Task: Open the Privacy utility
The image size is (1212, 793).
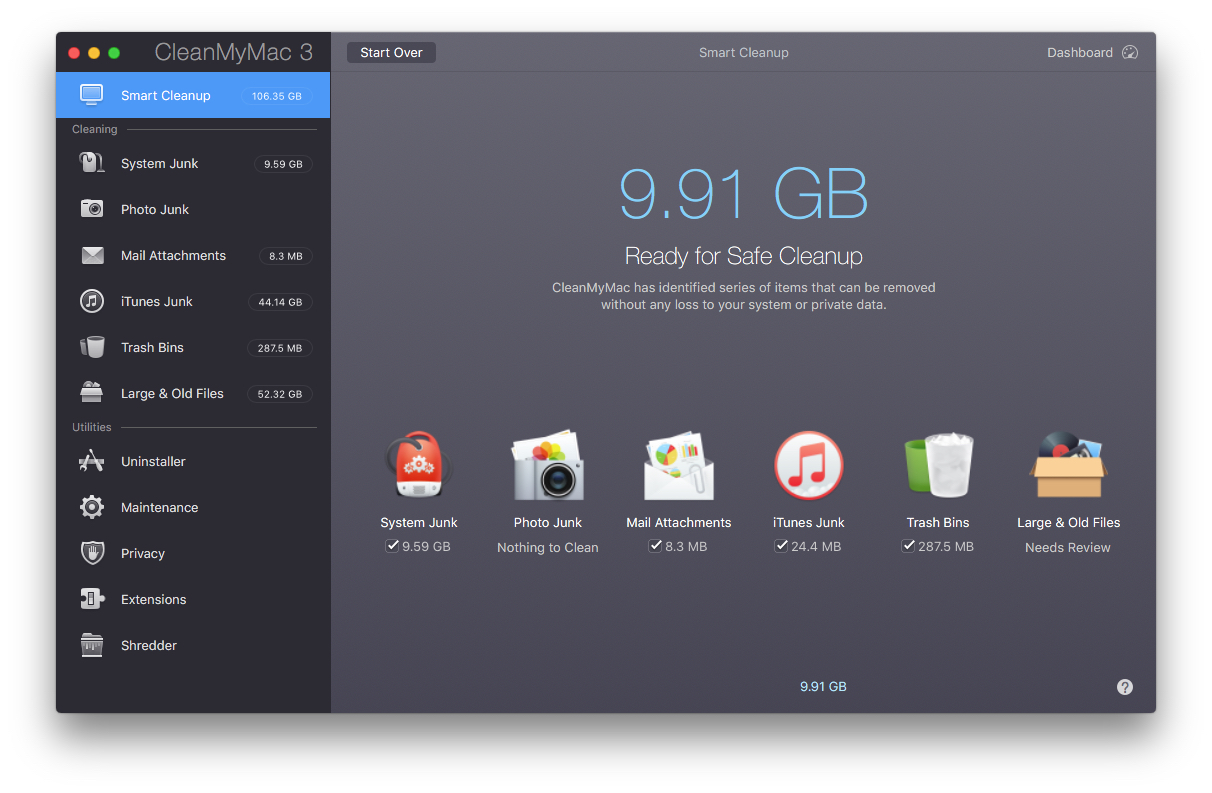Action: coord(193,553)
